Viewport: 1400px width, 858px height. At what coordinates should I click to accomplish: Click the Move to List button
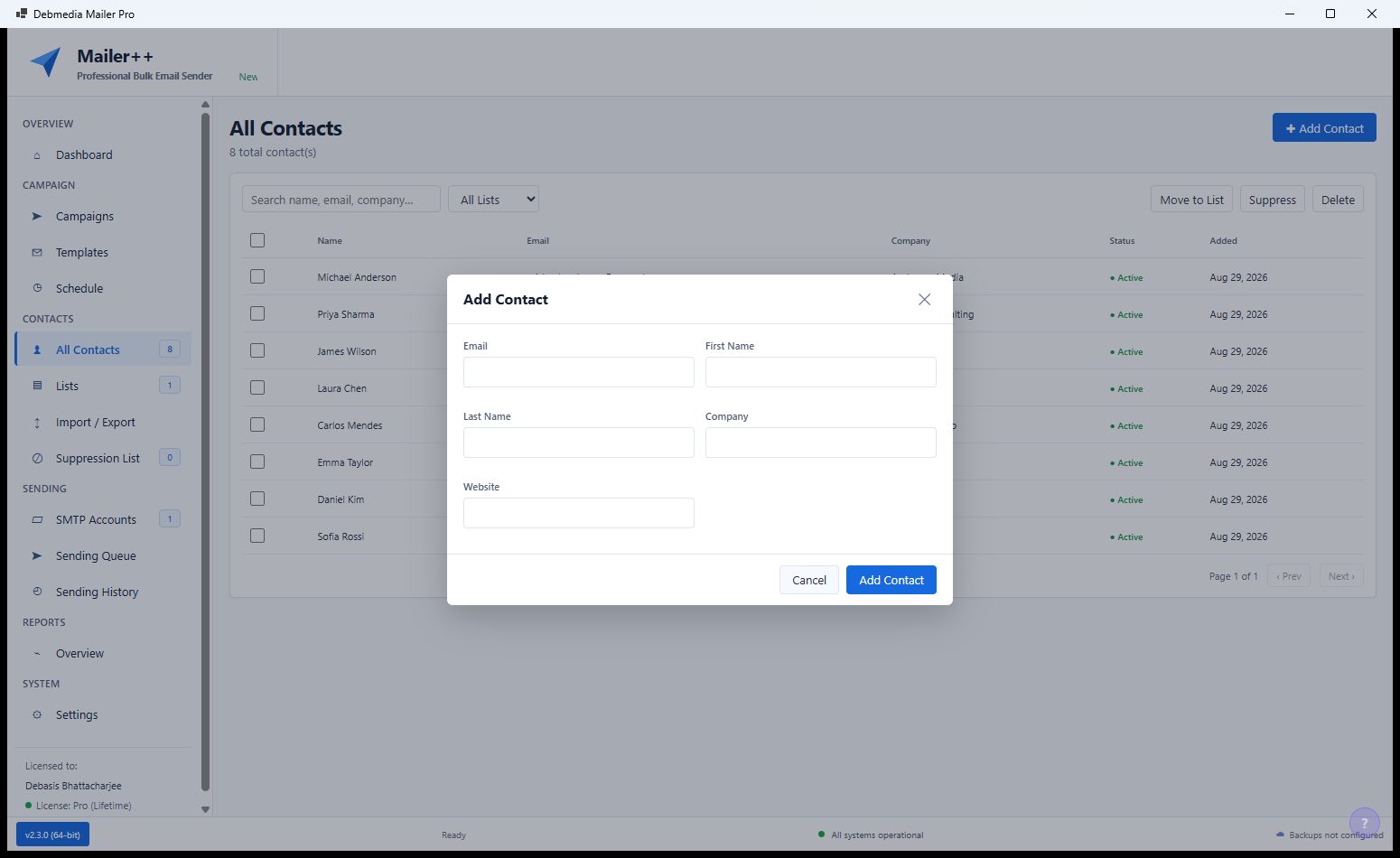[x=1191, y=200]
